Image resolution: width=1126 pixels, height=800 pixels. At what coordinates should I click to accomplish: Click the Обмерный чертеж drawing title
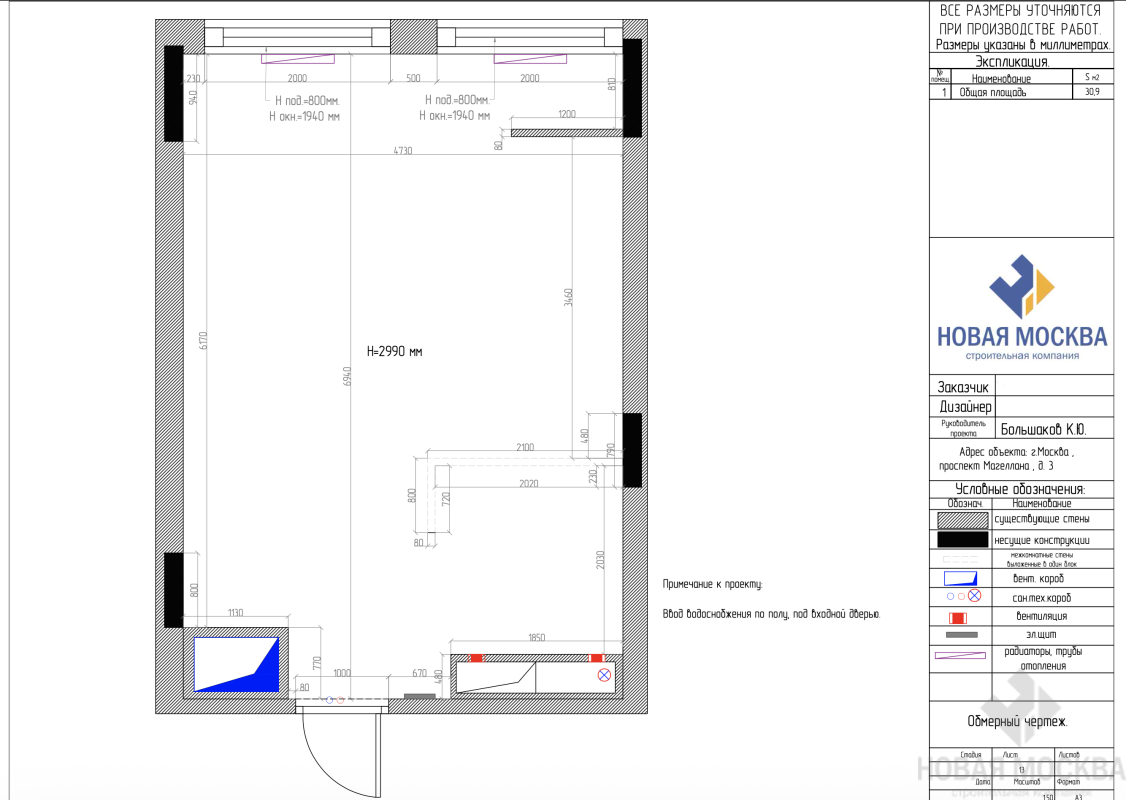[x=1018, y=721]
